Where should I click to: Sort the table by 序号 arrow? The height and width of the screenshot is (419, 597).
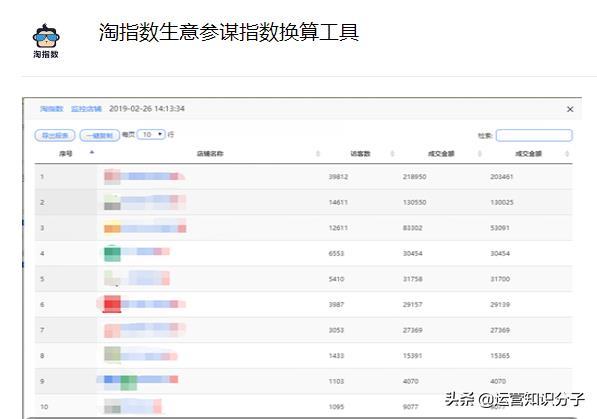point(91,153)
